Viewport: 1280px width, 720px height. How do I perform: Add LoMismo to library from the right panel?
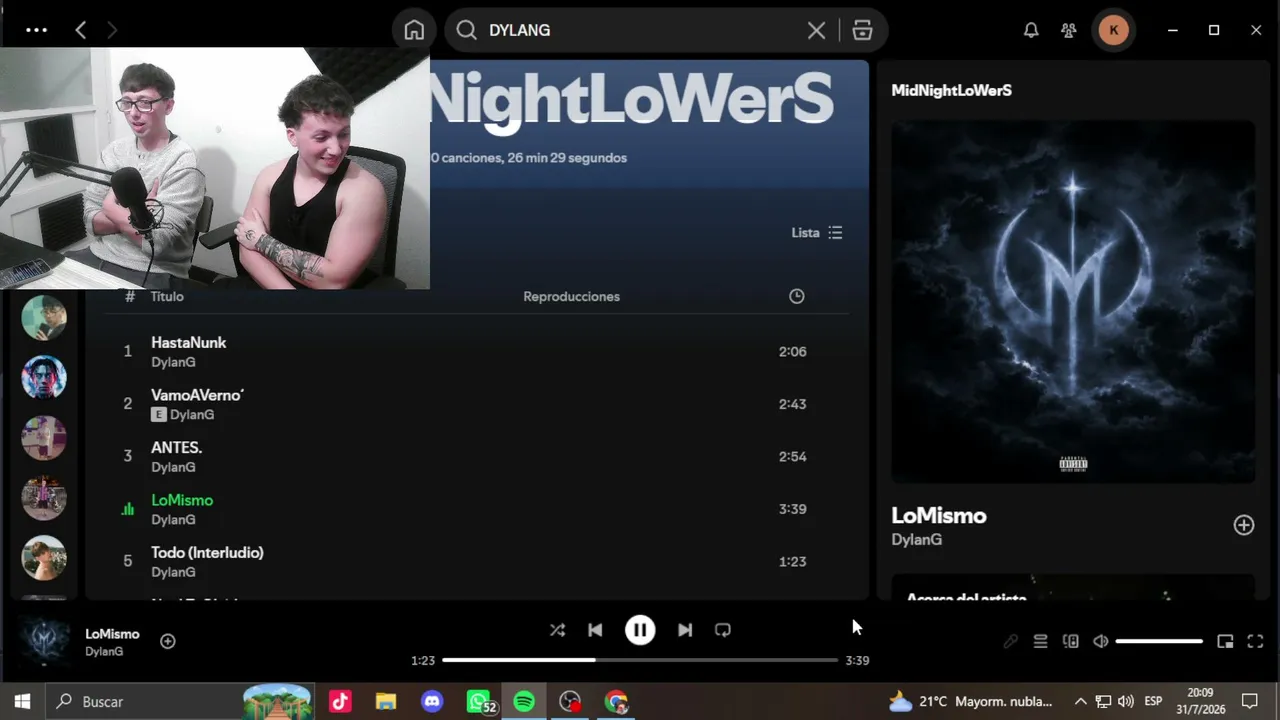point(1243,525)
